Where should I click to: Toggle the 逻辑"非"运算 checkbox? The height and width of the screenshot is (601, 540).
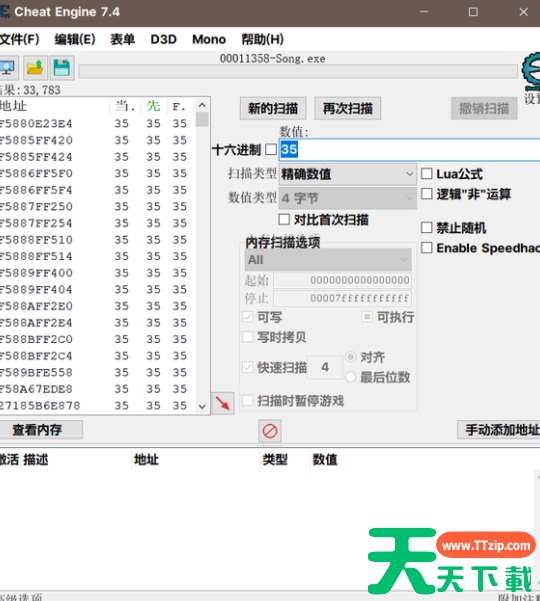point(427,194)
